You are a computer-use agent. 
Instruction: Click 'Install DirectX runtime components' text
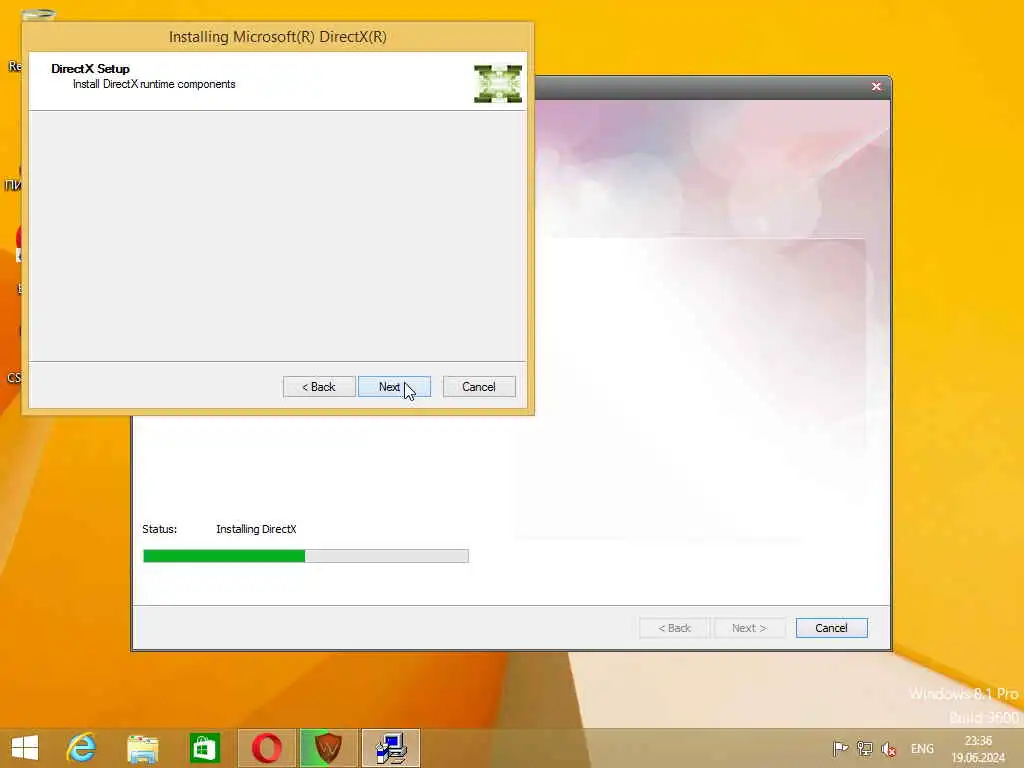tap(154, 84)
